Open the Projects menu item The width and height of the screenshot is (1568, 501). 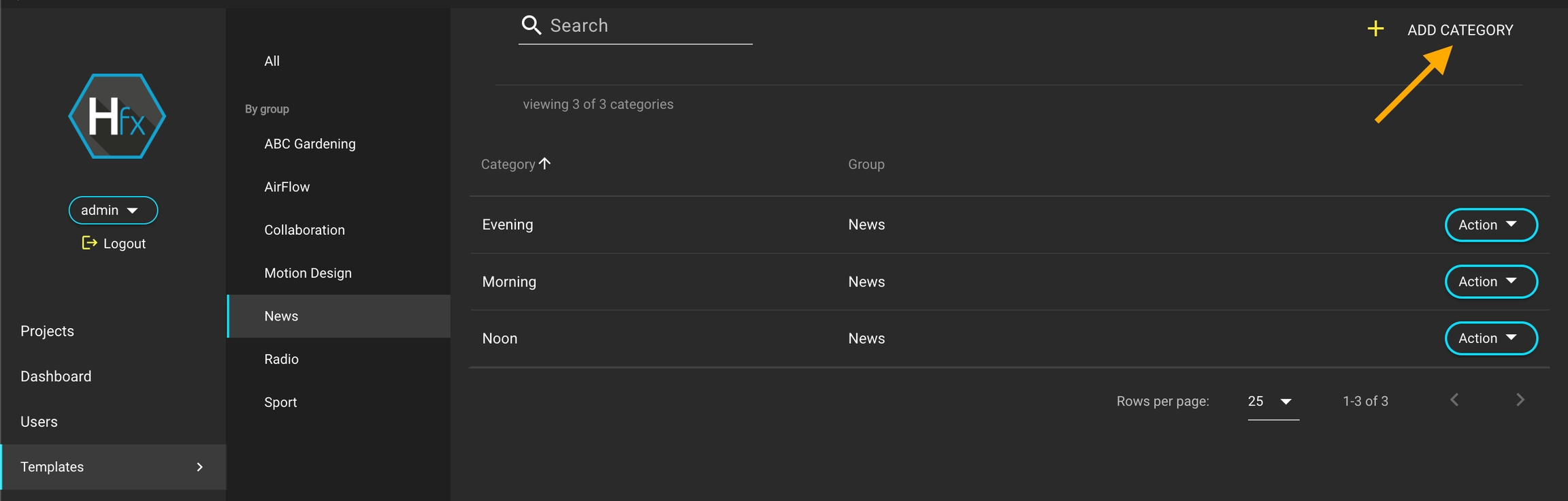(47, 332)
